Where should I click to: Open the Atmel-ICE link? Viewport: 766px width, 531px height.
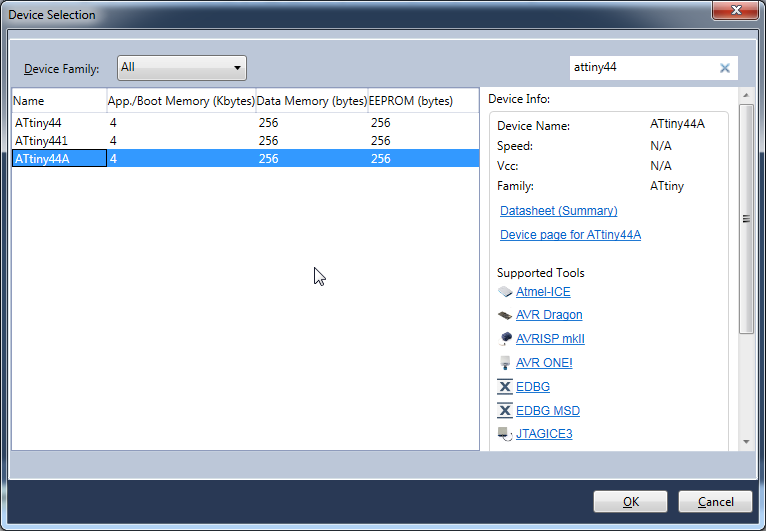click(x=543, y=292)
